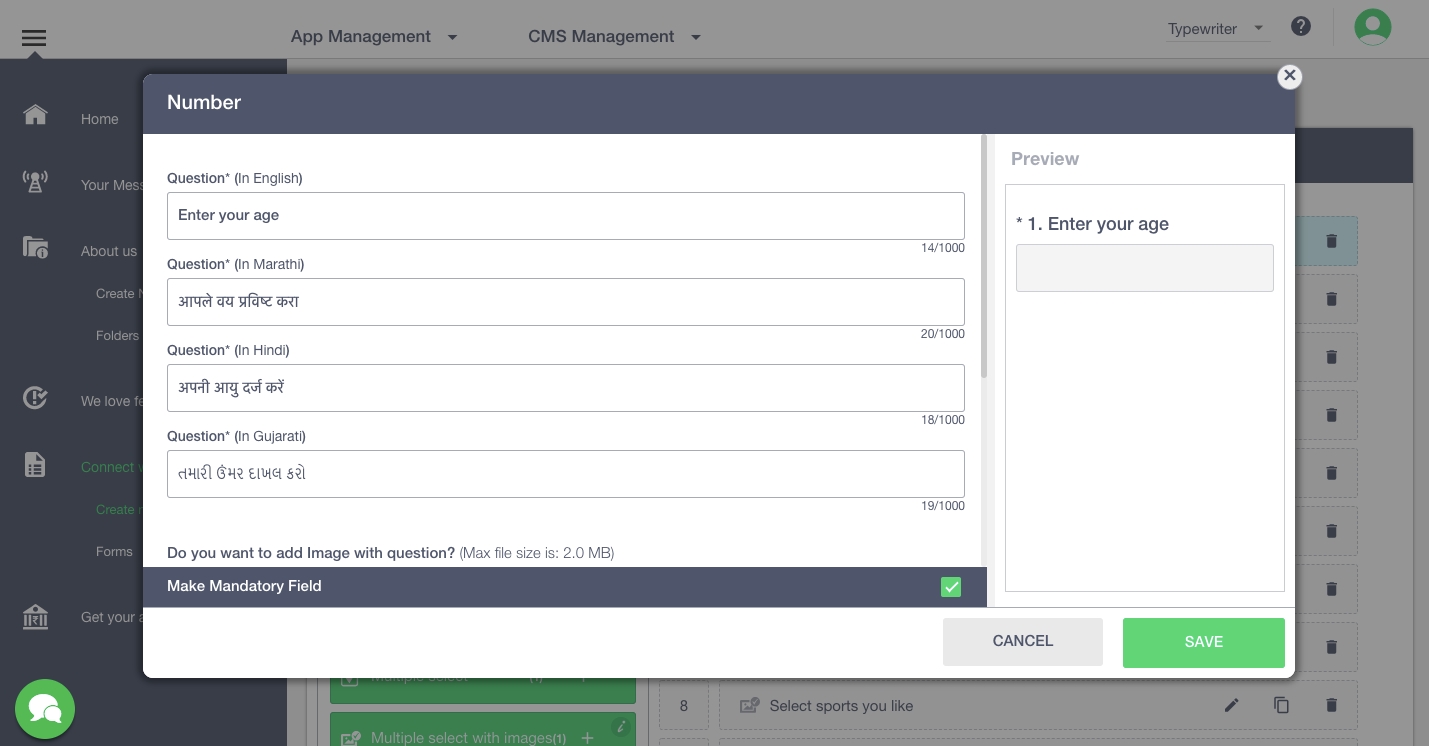Click the Home icon in sidebar
Viewport: 1429px width, 746px height.
coord(35,115)
